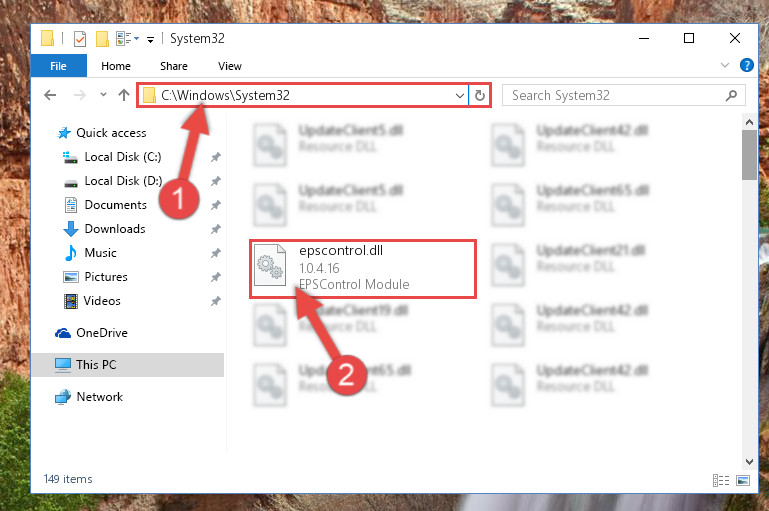Screen dimensions: 769x511
Task: Click the Quick access star icon
Action: pos(64,133)
